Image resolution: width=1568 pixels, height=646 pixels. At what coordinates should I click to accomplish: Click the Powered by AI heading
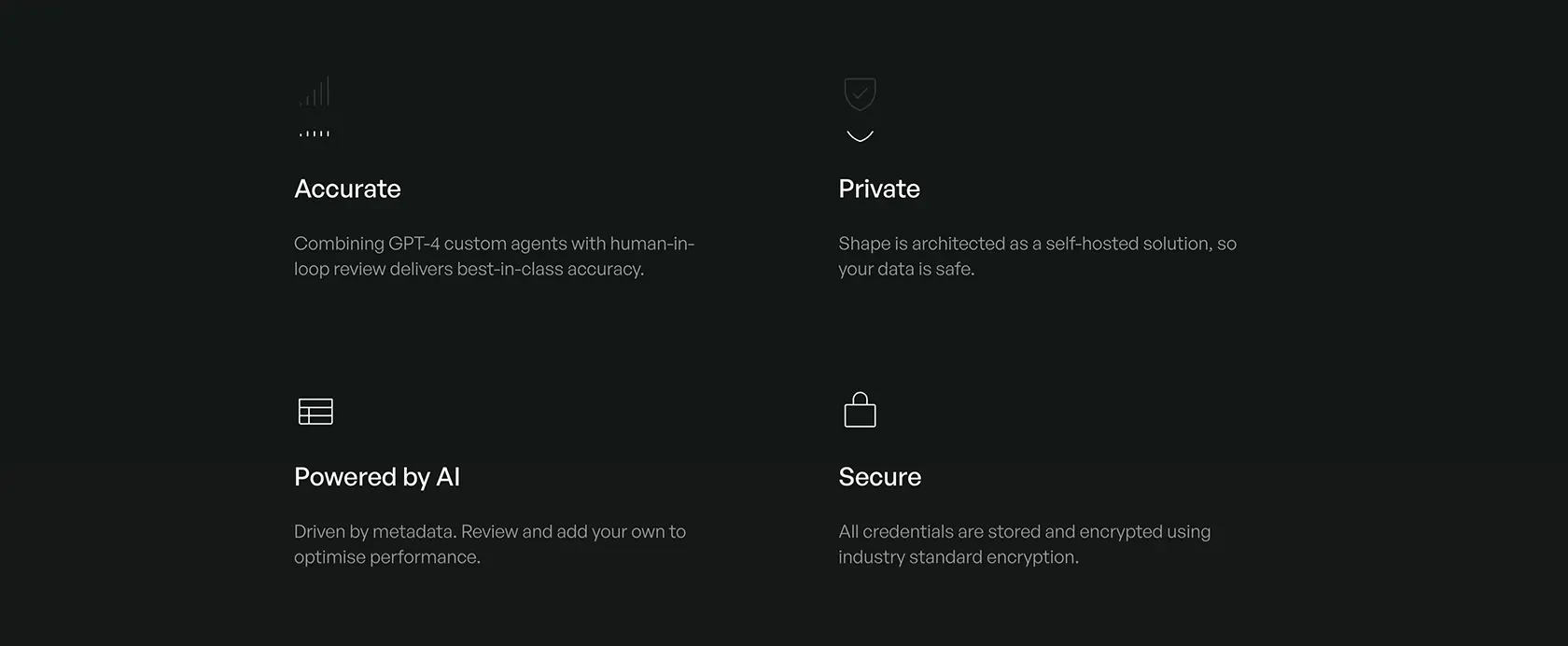click(x=377, y=477)
